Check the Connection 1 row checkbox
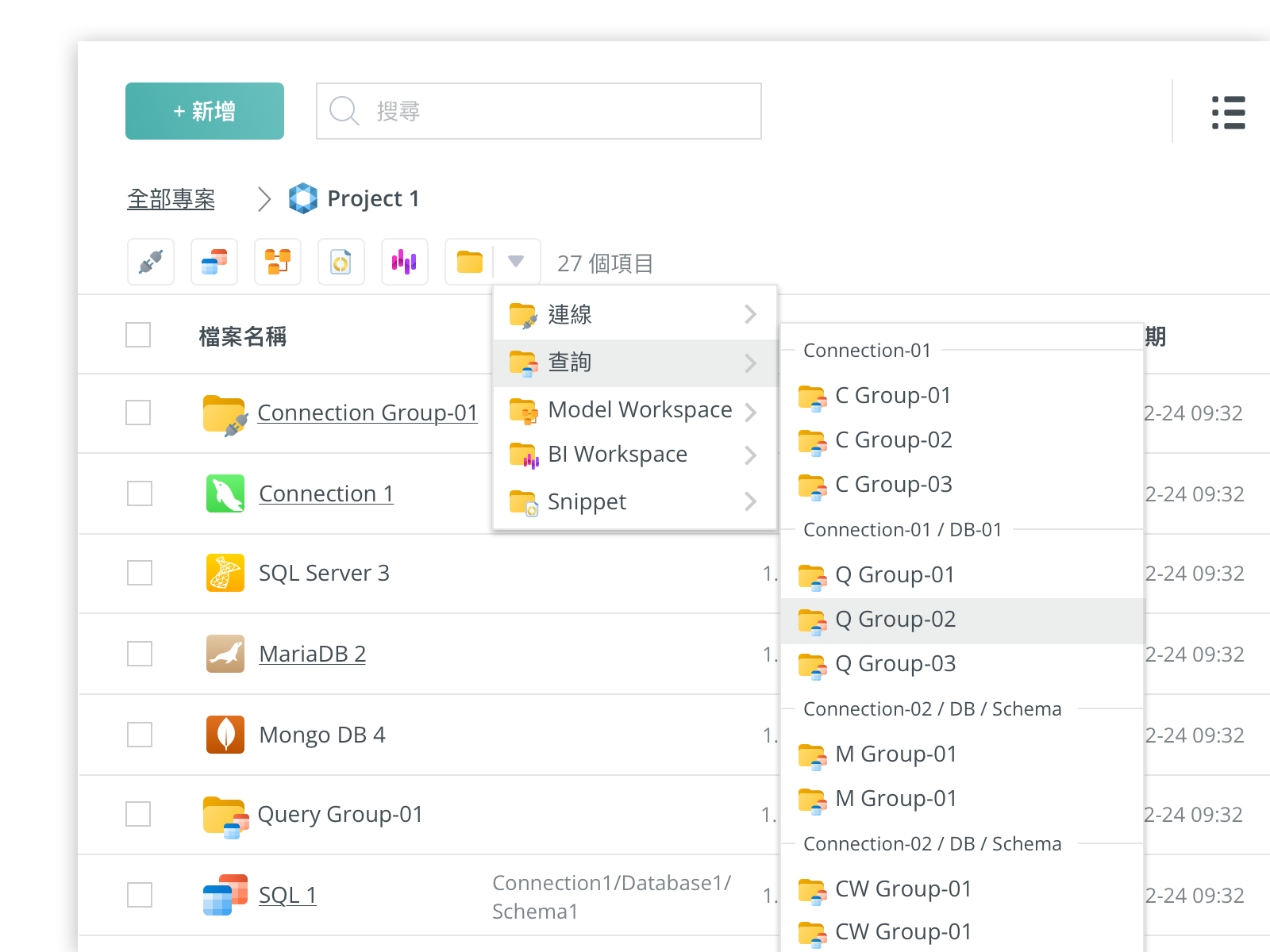The image size is (1270, 952). pos(140,493)
